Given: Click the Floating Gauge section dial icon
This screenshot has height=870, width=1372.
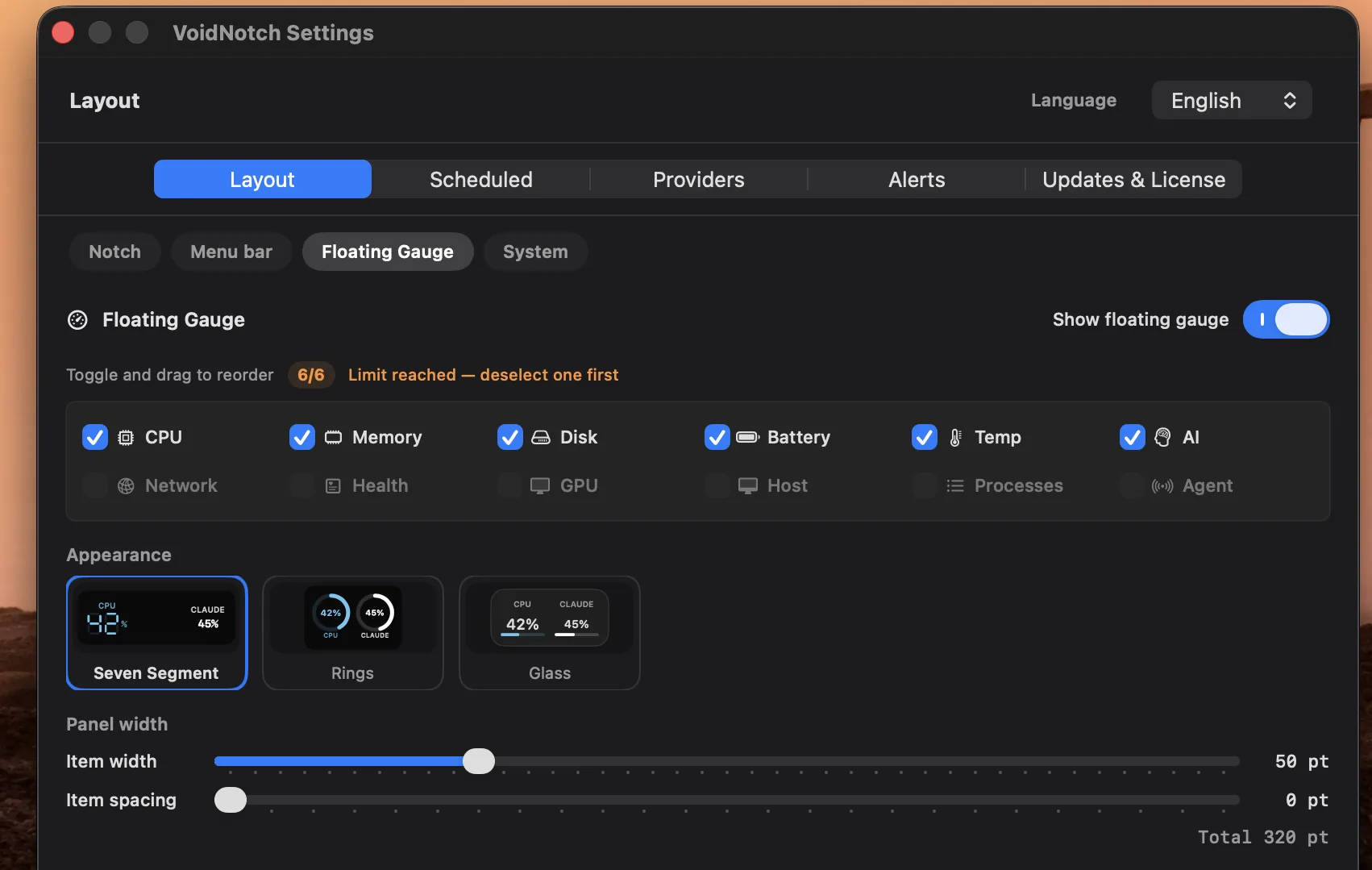Looking at the screenshot, I should [x=77, y=320].
